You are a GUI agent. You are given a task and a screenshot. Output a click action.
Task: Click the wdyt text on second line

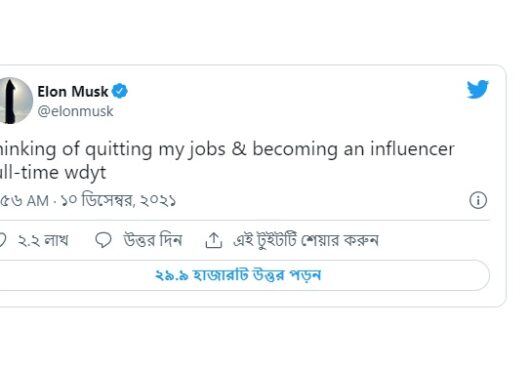(x=85, y=173)
